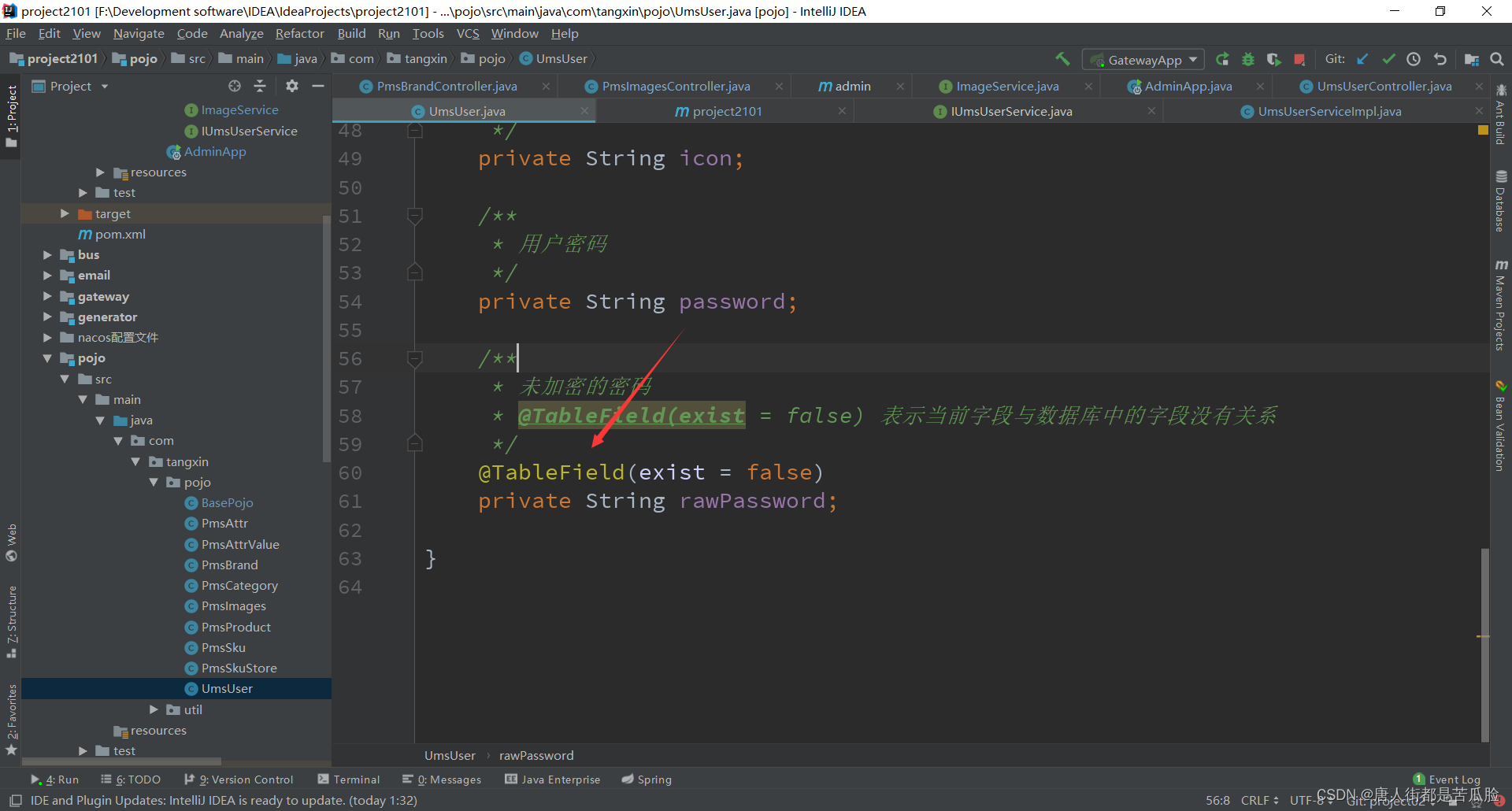Click the editor vertical scrollbar thumb
The width and height of the screenshot is (1512, 811).
(1484, 645)
